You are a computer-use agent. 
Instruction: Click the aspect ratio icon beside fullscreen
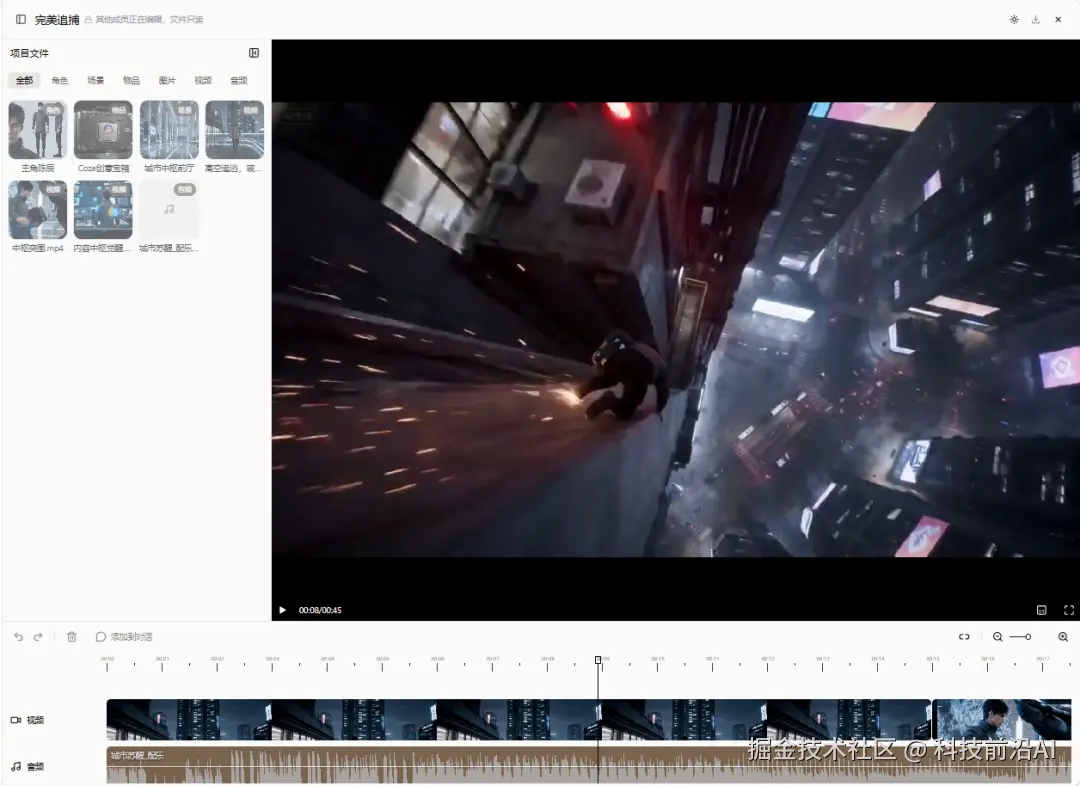[1041, 610]
